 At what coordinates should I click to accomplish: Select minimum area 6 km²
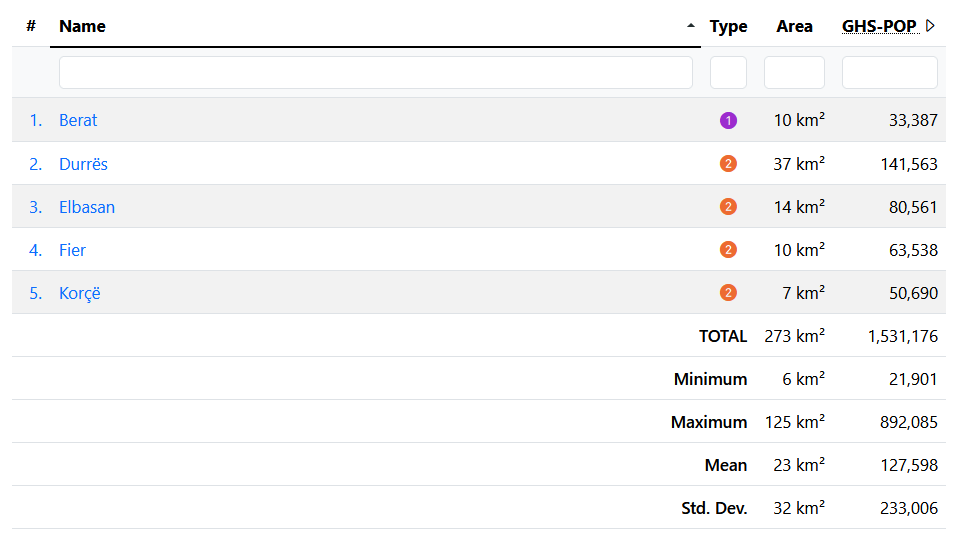tap(803, 379)
